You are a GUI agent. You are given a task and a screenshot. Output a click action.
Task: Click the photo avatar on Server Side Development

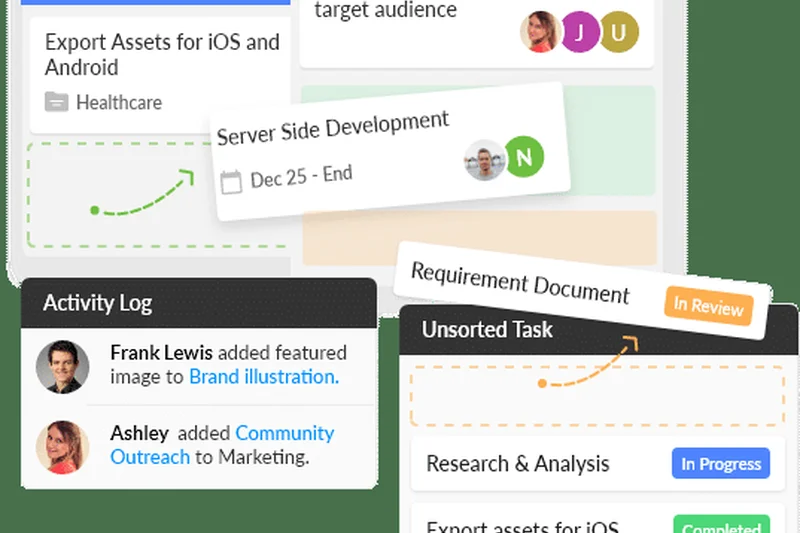(485, 160)
